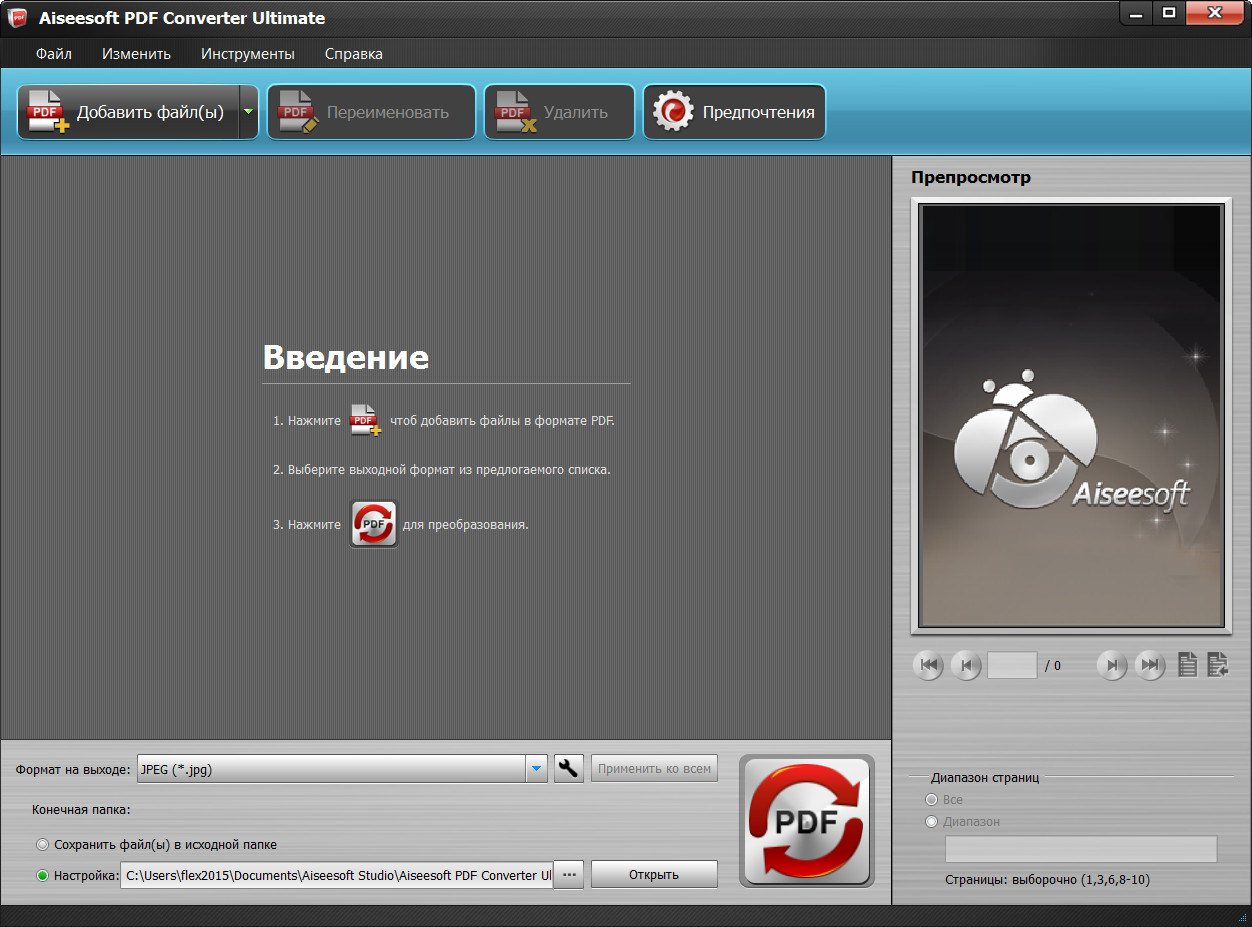1252x927 pixels.
Task: Click the Добавить файл(ы) button
Action: [x=128, y=112]
